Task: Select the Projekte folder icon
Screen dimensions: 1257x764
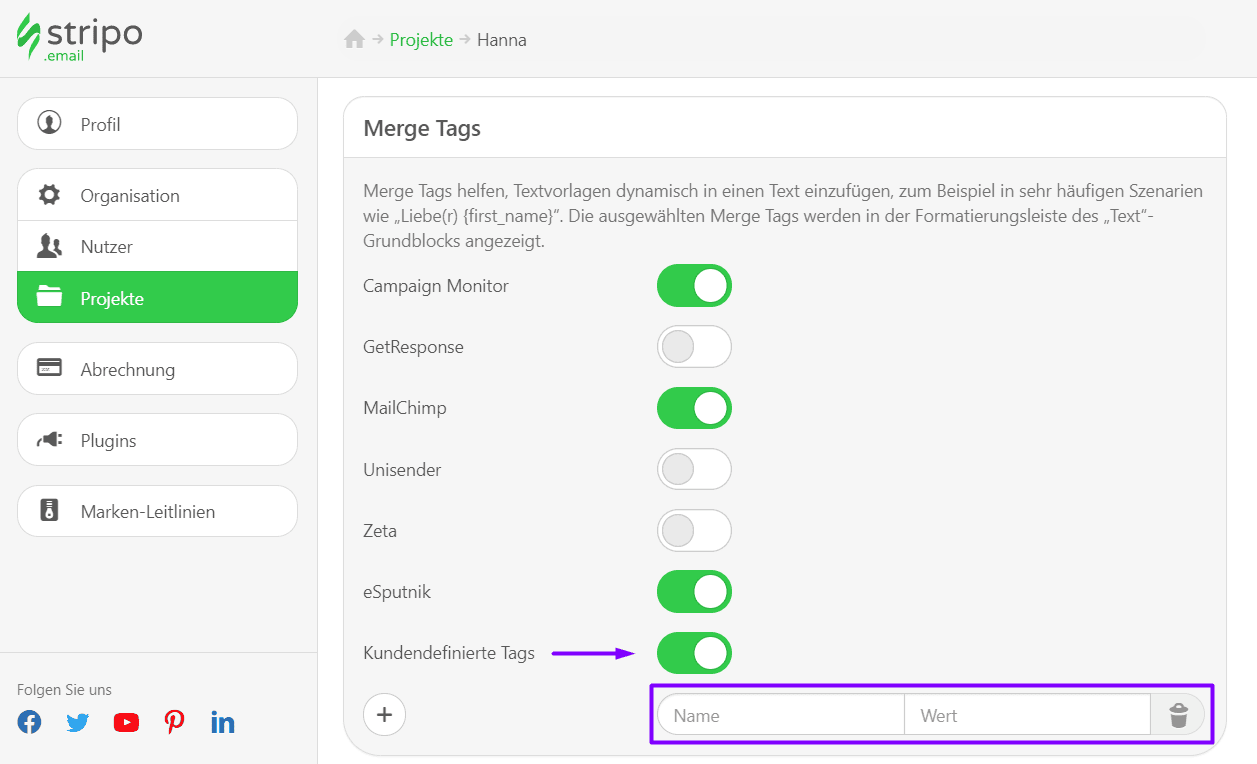Action: click(x=51, y=297)
